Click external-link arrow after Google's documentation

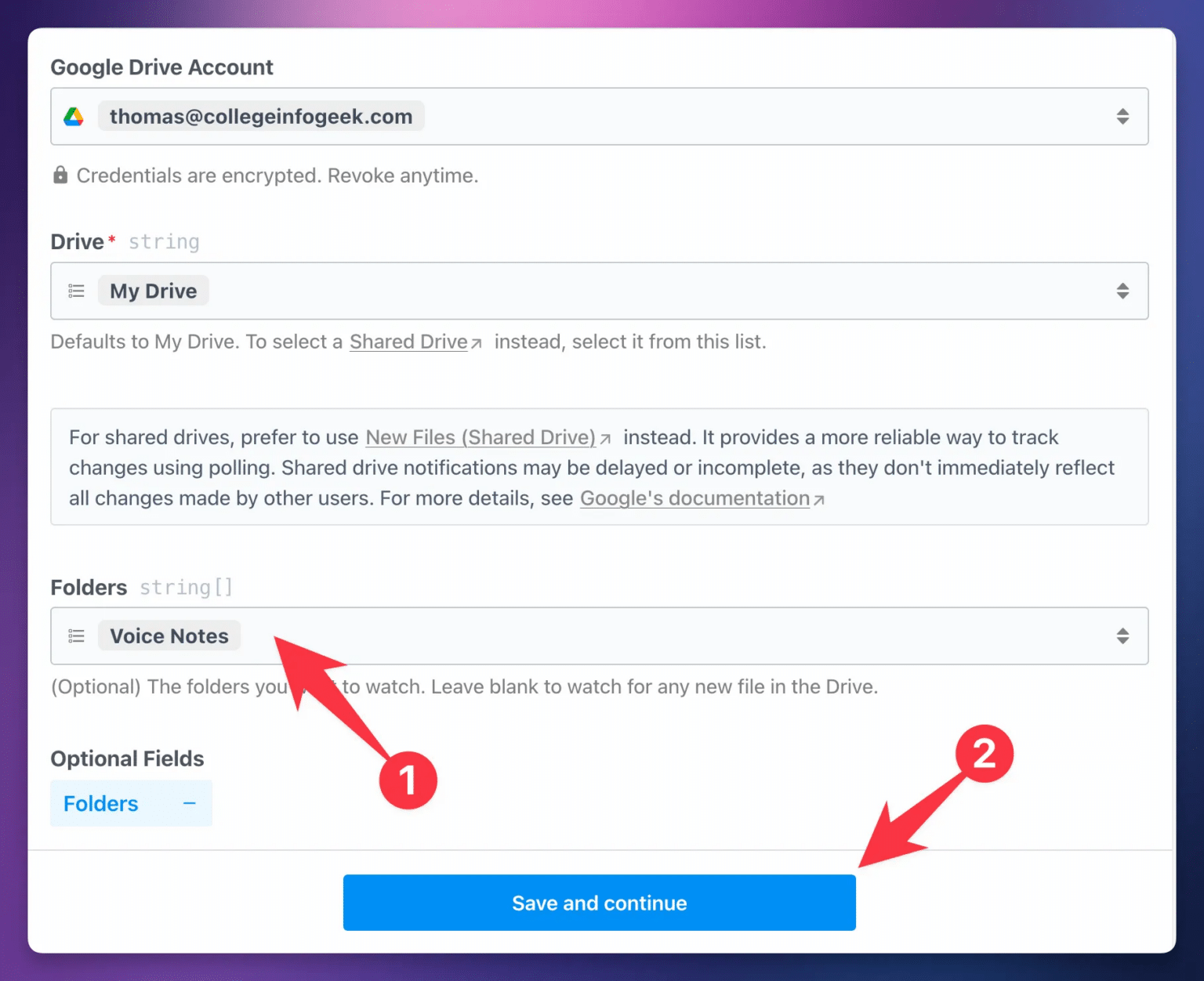pyautogui.click(x=819, y=500)
